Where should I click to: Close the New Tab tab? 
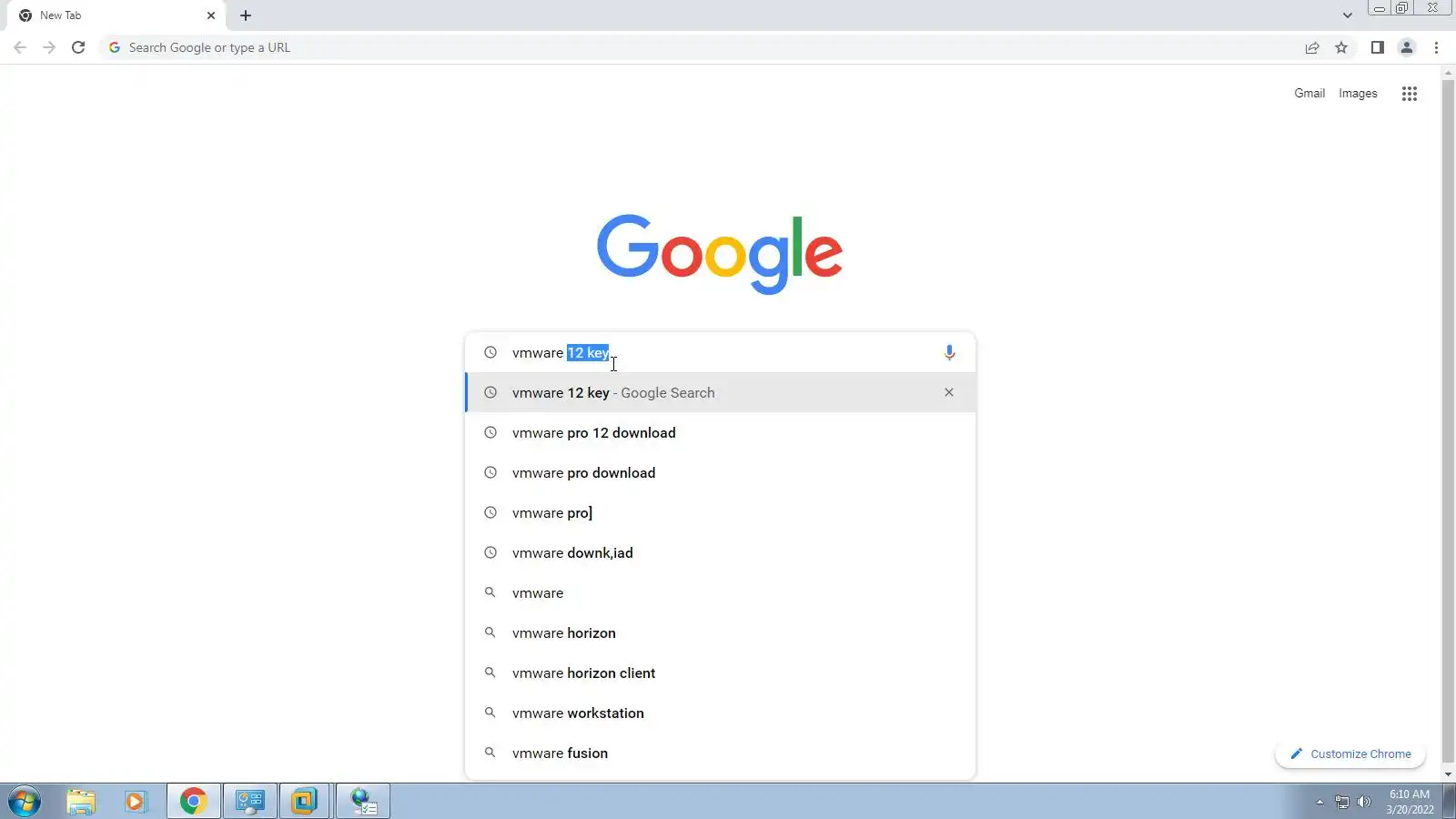tap(211, 15)
